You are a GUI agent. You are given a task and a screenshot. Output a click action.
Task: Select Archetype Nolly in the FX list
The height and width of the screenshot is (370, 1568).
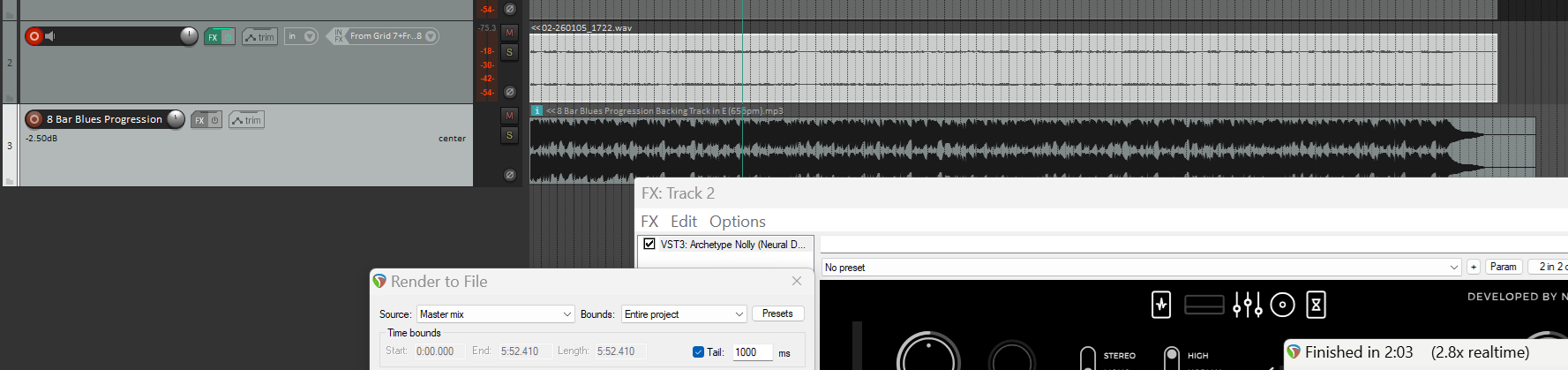pyautogui.click(x=733, y=245)
